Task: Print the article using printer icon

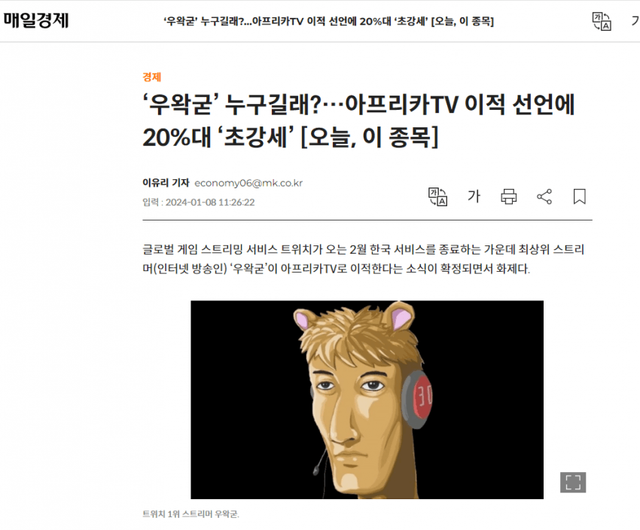Action: 509,196
